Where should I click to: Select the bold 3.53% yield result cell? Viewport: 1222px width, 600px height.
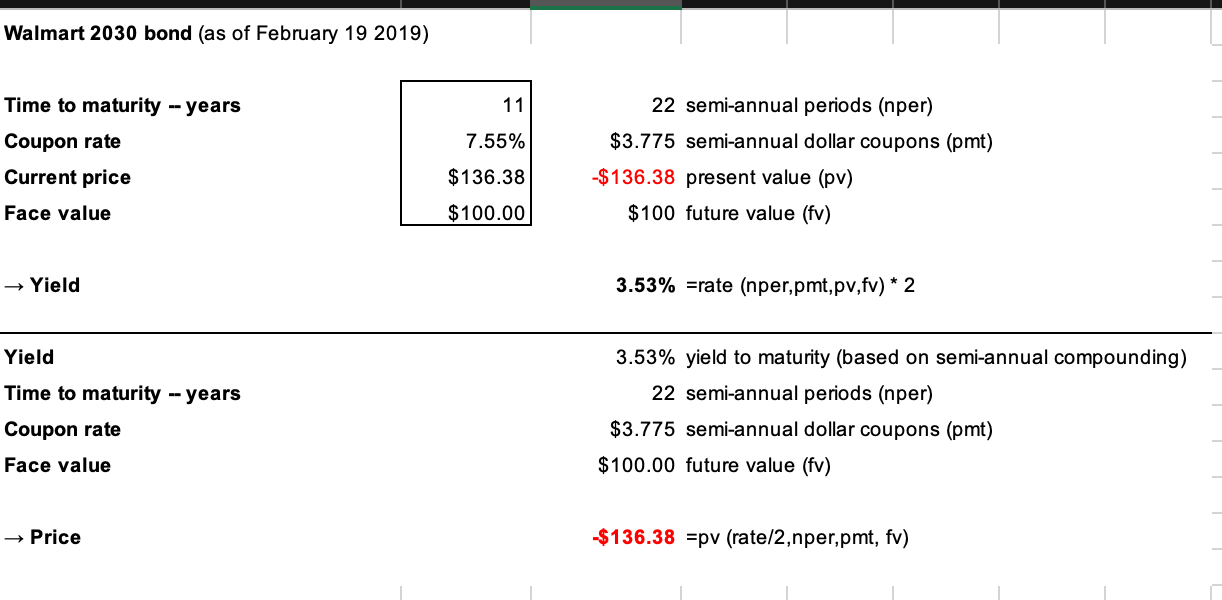click(x=645, y=285)
